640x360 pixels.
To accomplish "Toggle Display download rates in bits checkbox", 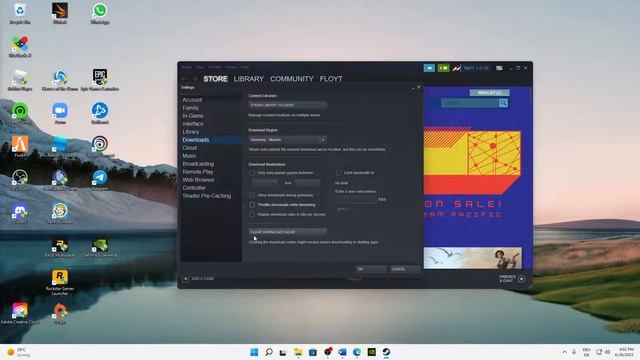I will tap(252, 214).
